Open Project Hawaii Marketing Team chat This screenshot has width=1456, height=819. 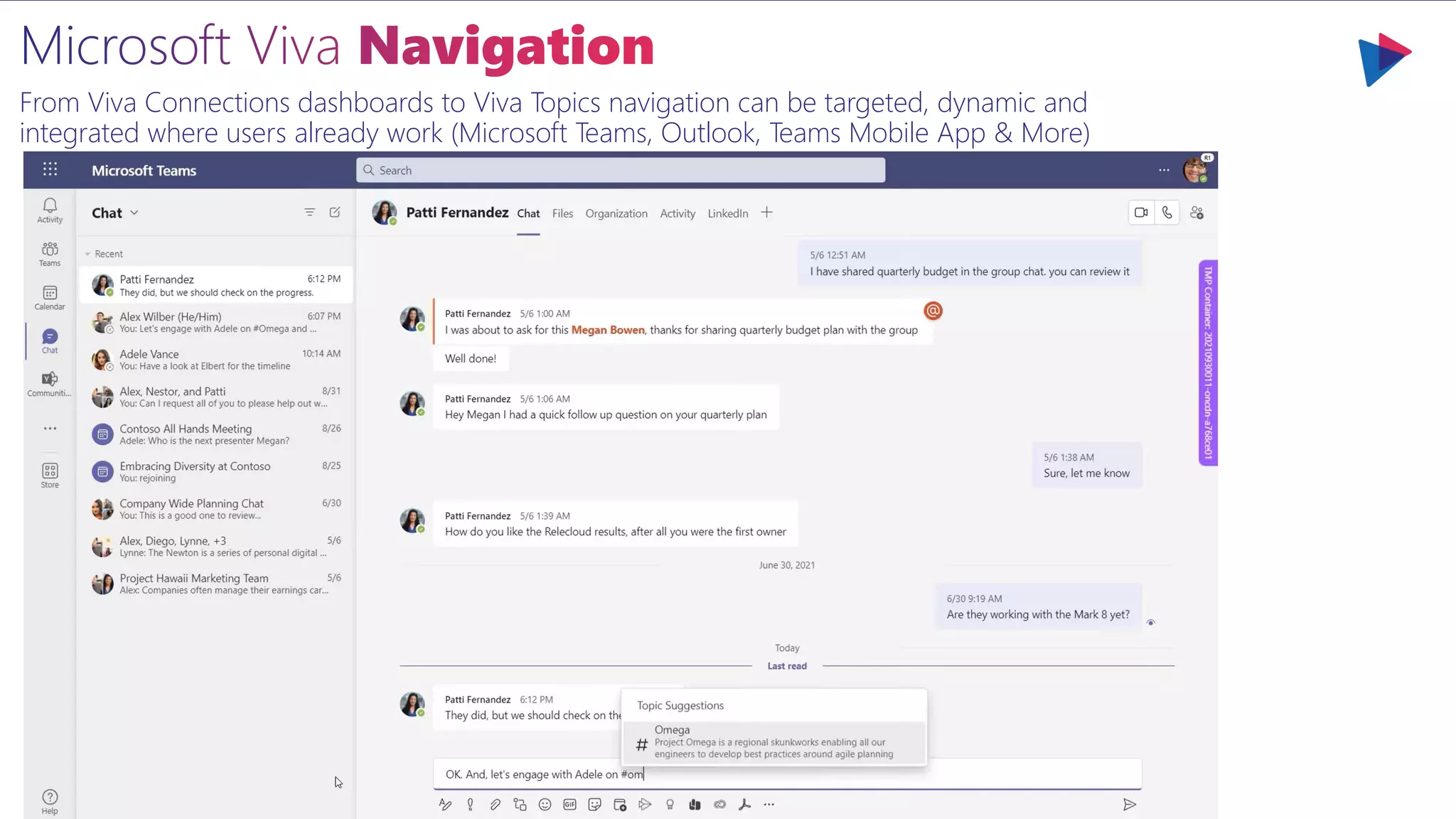[216, 584]
